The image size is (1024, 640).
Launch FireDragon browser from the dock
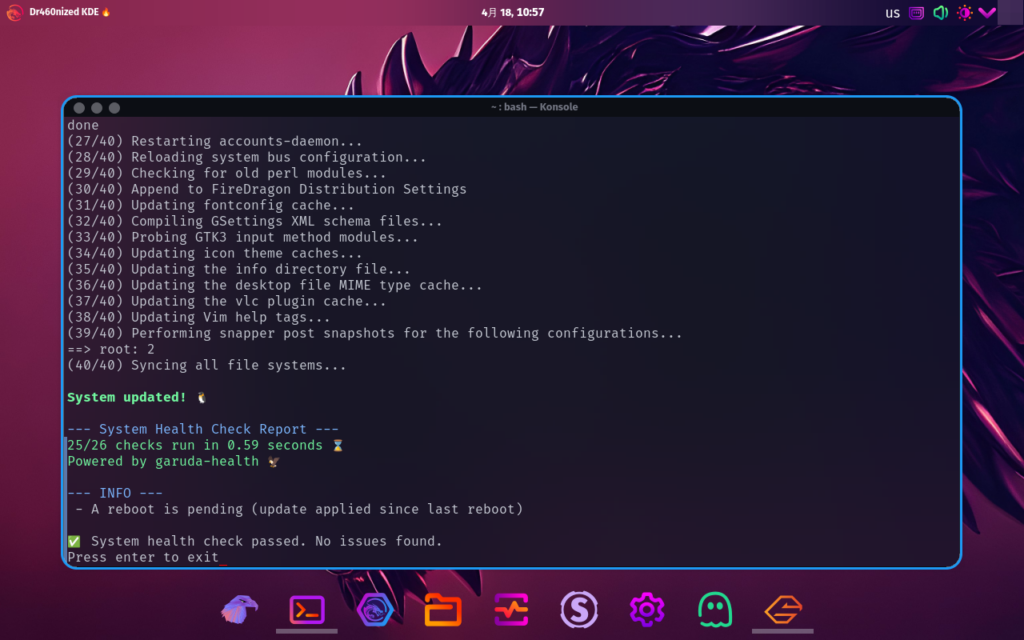pos(374,609)
